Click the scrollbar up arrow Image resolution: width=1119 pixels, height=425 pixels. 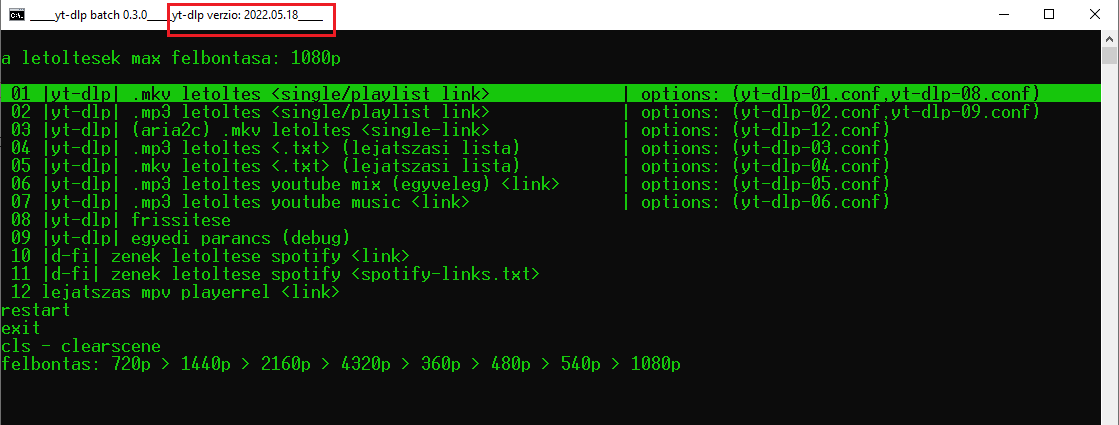click(1110, 37)
